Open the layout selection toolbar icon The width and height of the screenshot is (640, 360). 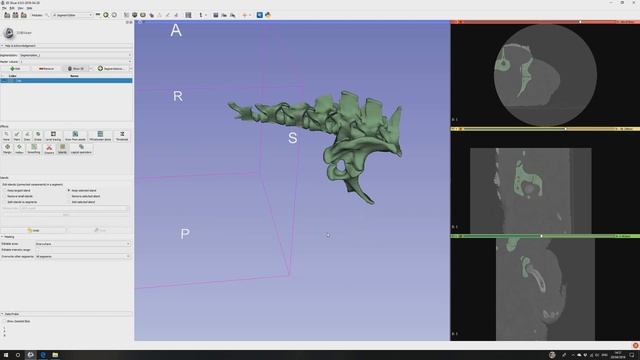point(188,15)
